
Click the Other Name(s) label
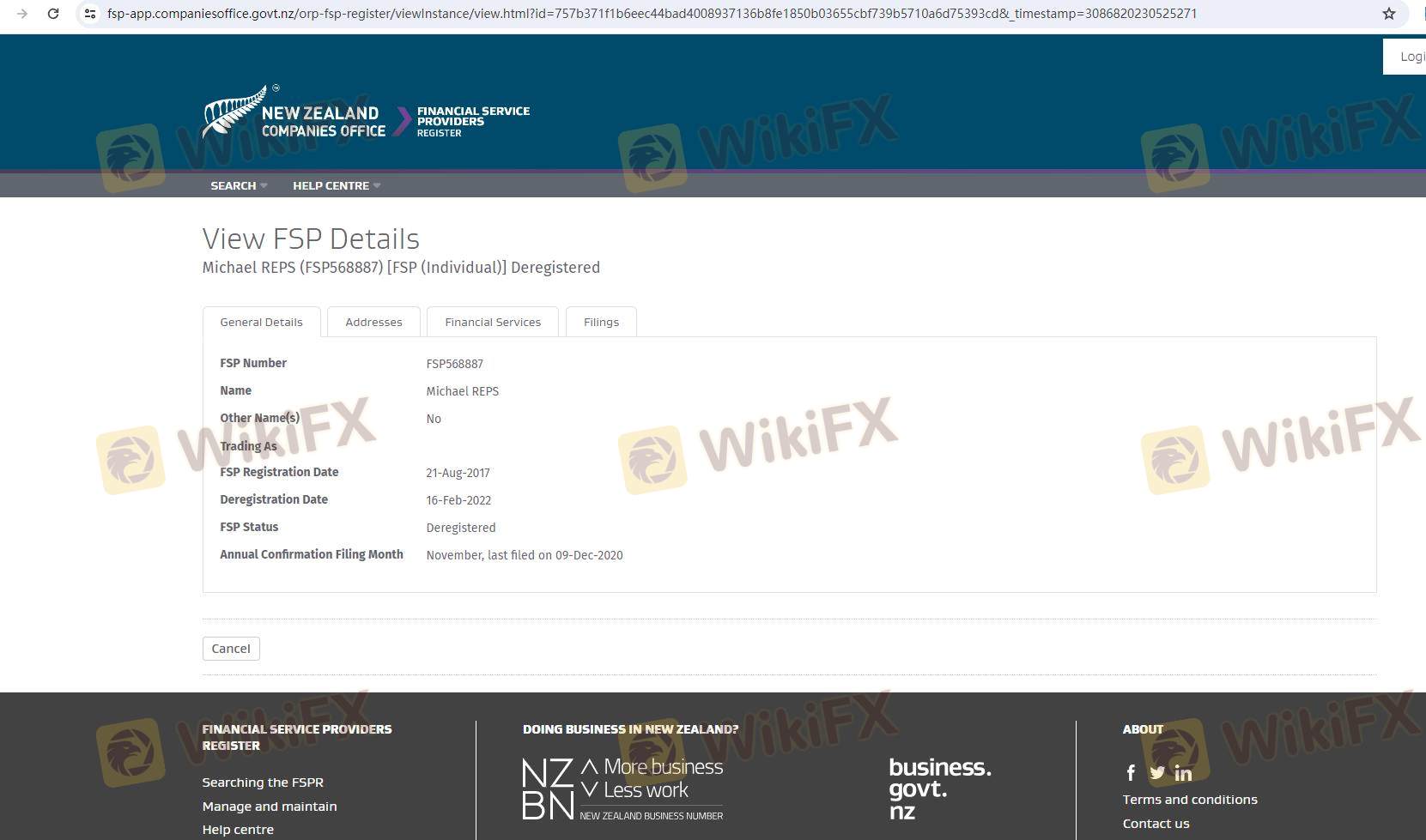click(x=259, y=418)
